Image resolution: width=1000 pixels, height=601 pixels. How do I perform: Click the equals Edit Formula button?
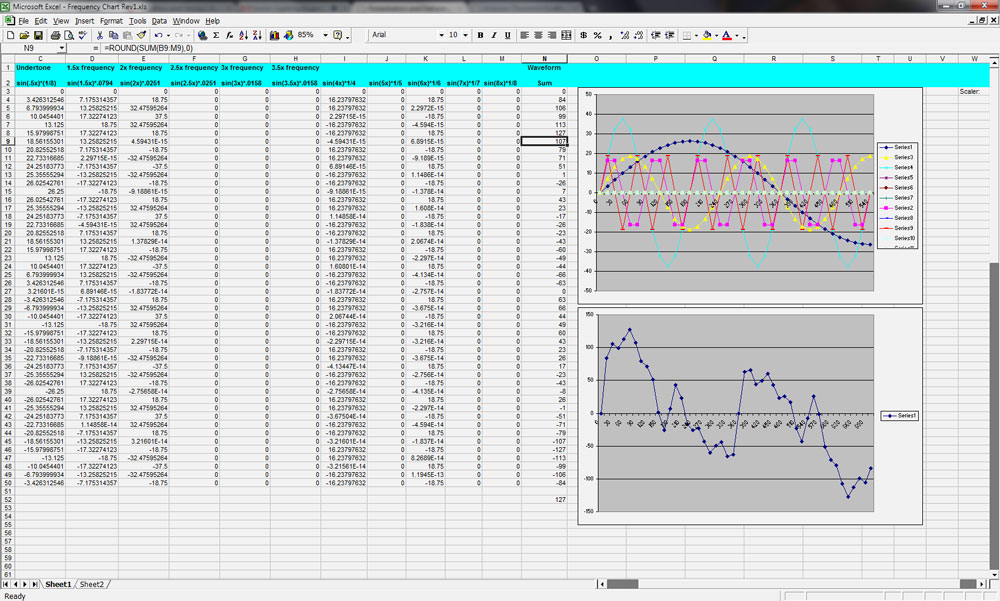(x=96, y=48)
